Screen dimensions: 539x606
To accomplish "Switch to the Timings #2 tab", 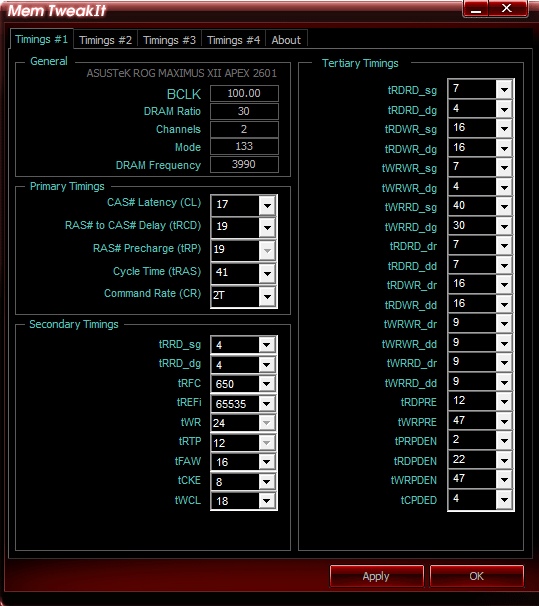I will click(x=105, y=40).
